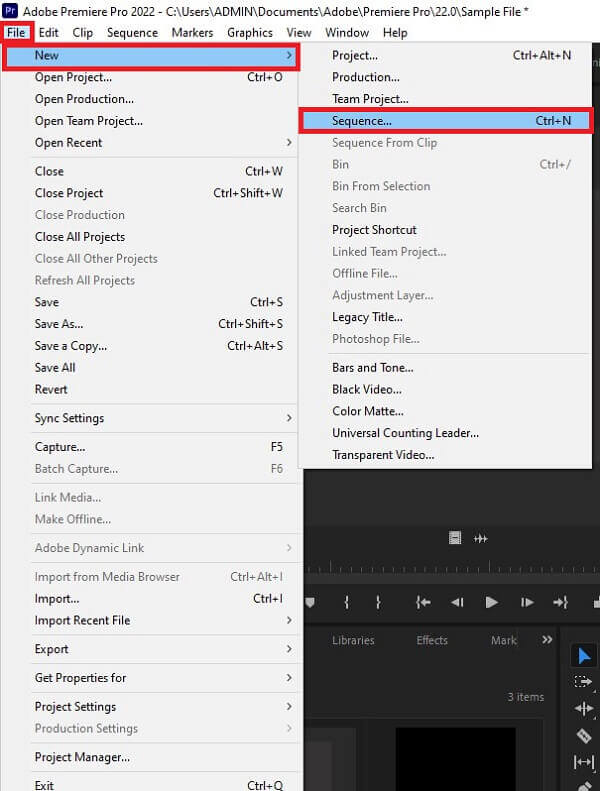600x791 pixels.
Task: Open the Help menu
Action: 395,33
